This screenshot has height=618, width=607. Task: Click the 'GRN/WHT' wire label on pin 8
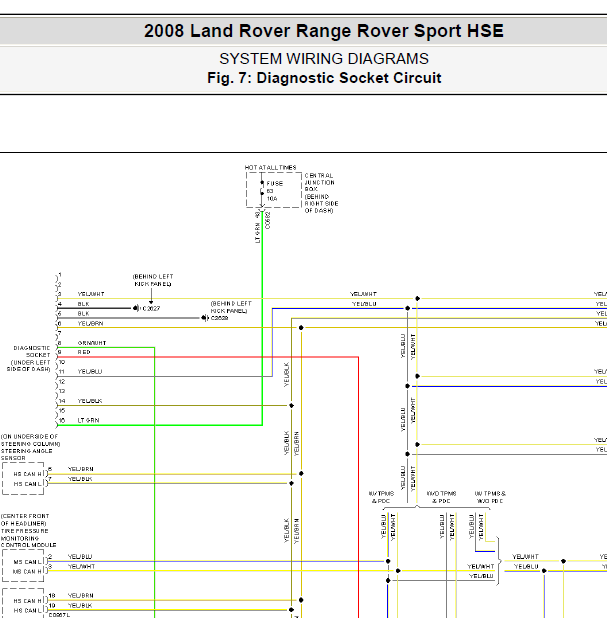point(92,343)
